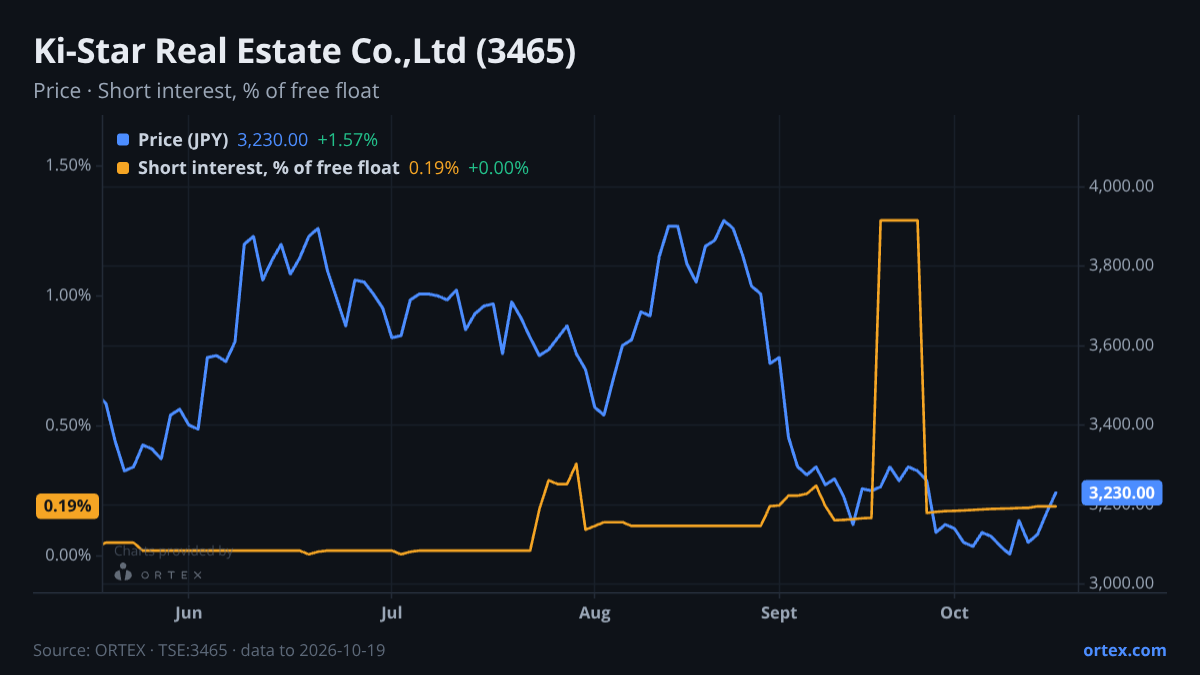
Task: Click the 3,000.00 right axis label
Action: click(x=1122, y=583)
